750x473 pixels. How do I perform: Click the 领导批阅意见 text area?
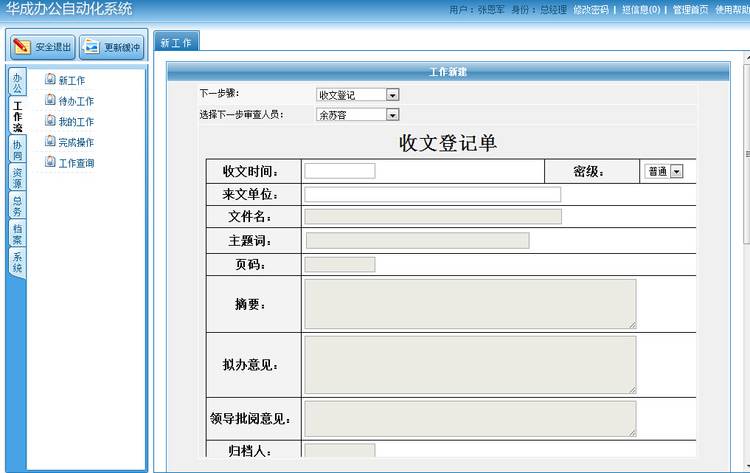(x=470, y=419)
